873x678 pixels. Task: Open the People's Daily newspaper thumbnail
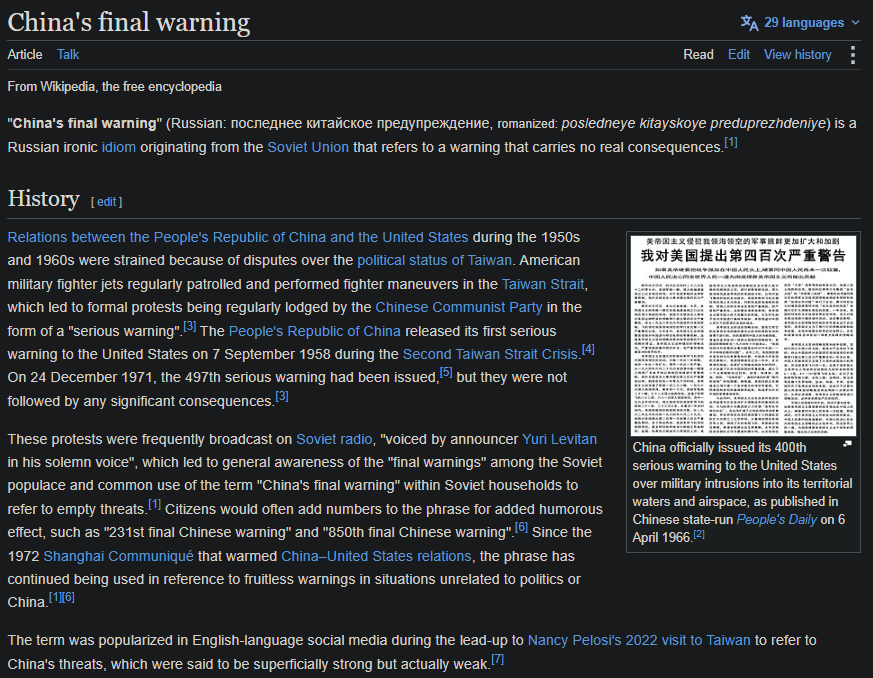click(x=743, y=335)
